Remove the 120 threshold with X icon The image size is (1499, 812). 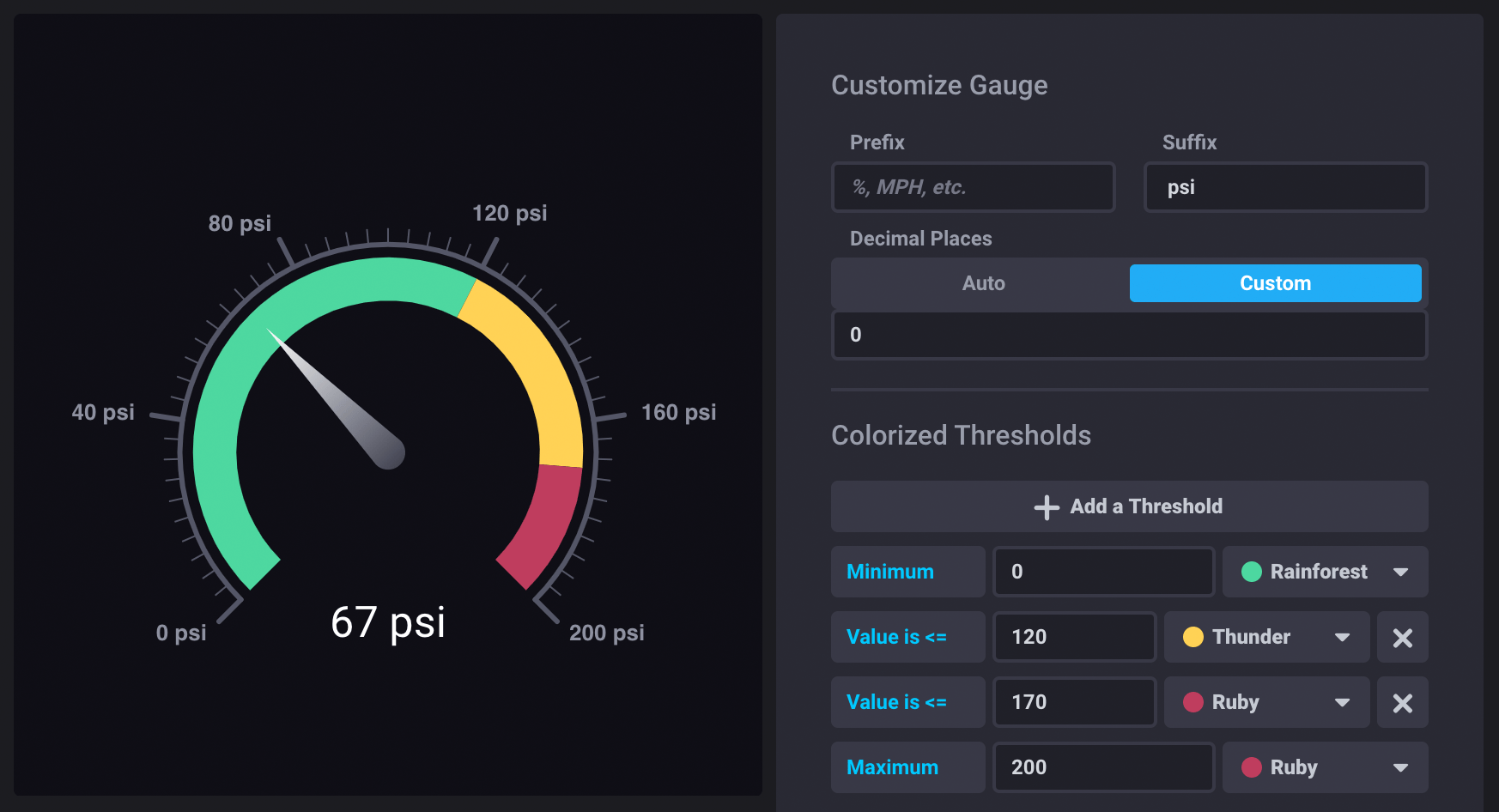tap(1402, 638)
